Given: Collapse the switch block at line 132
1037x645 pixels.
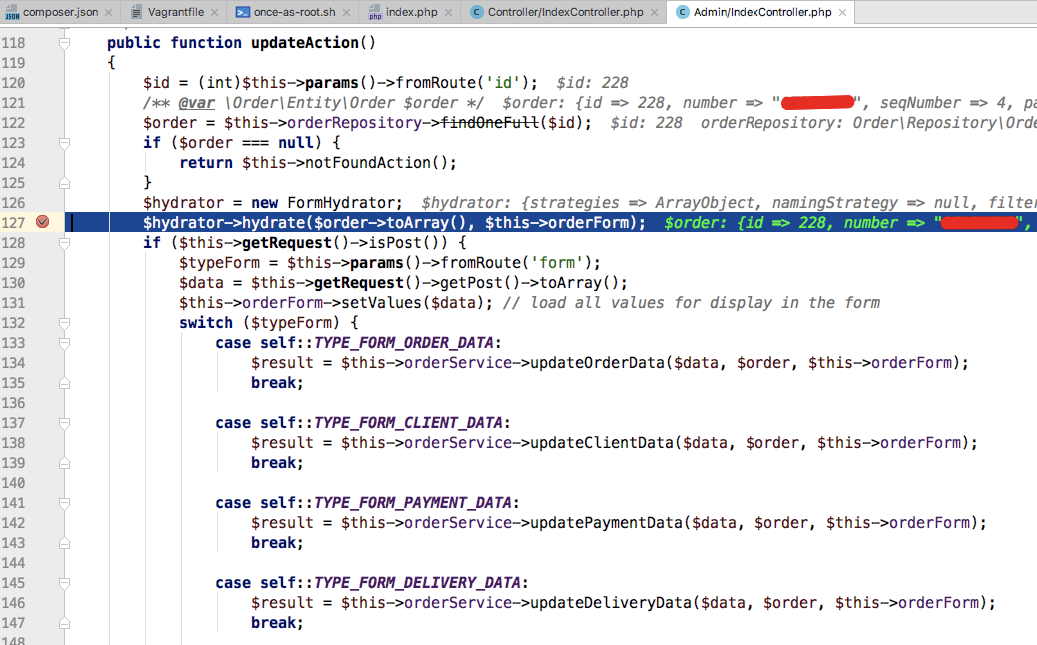Looking at the screenshot, I should (64, 323).
